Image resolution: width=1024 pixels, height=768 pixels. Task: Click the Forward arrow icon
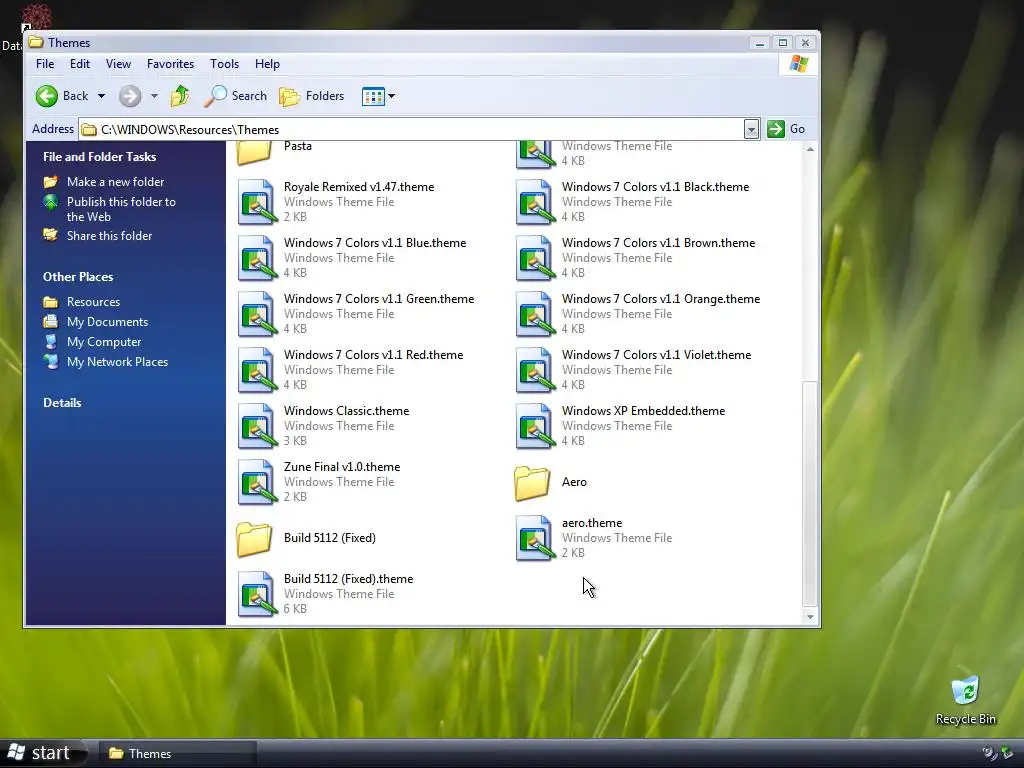[130, 96]
